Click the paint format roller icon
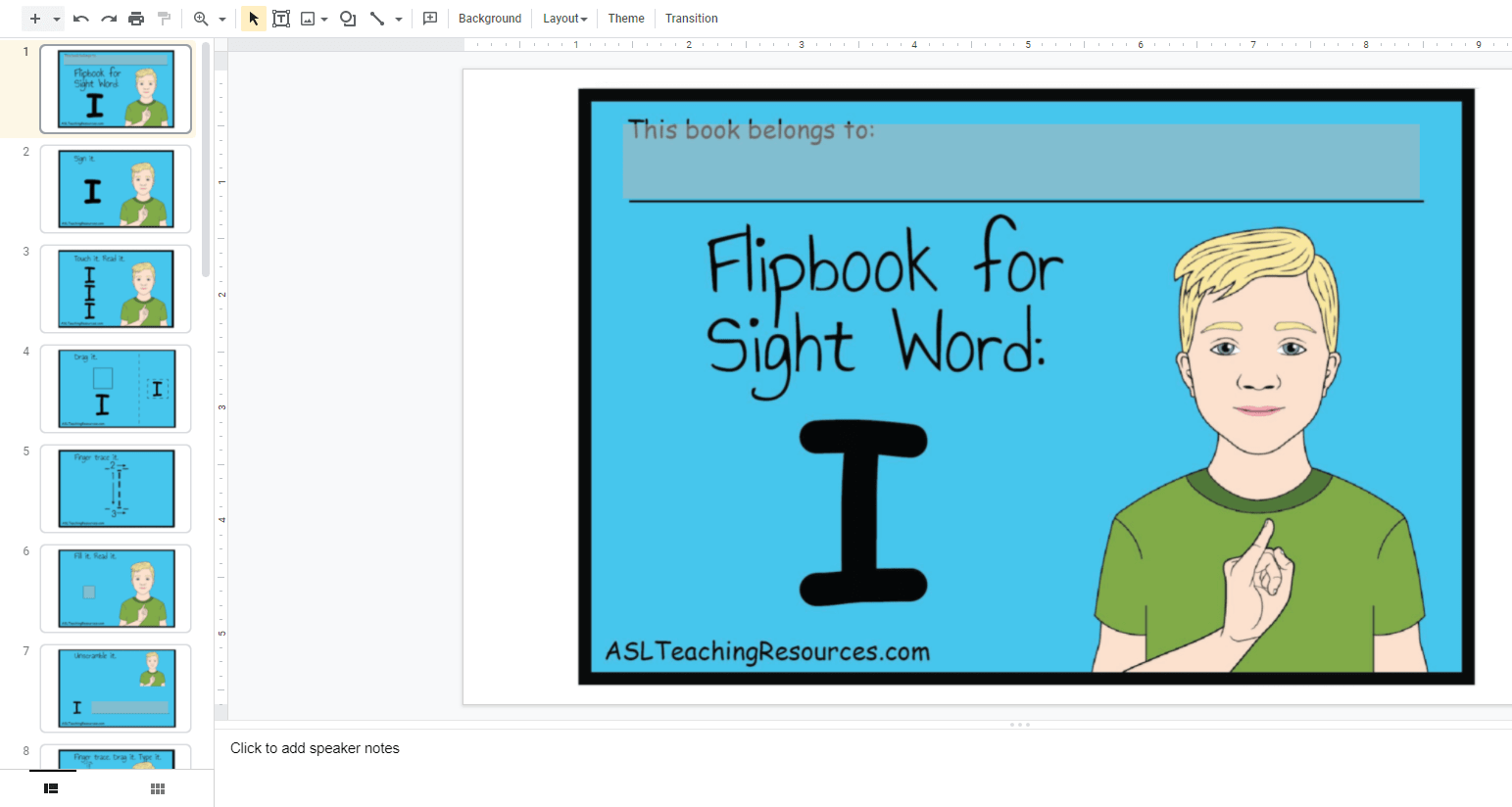1512x807 pixels. click(x=164, y=19)
